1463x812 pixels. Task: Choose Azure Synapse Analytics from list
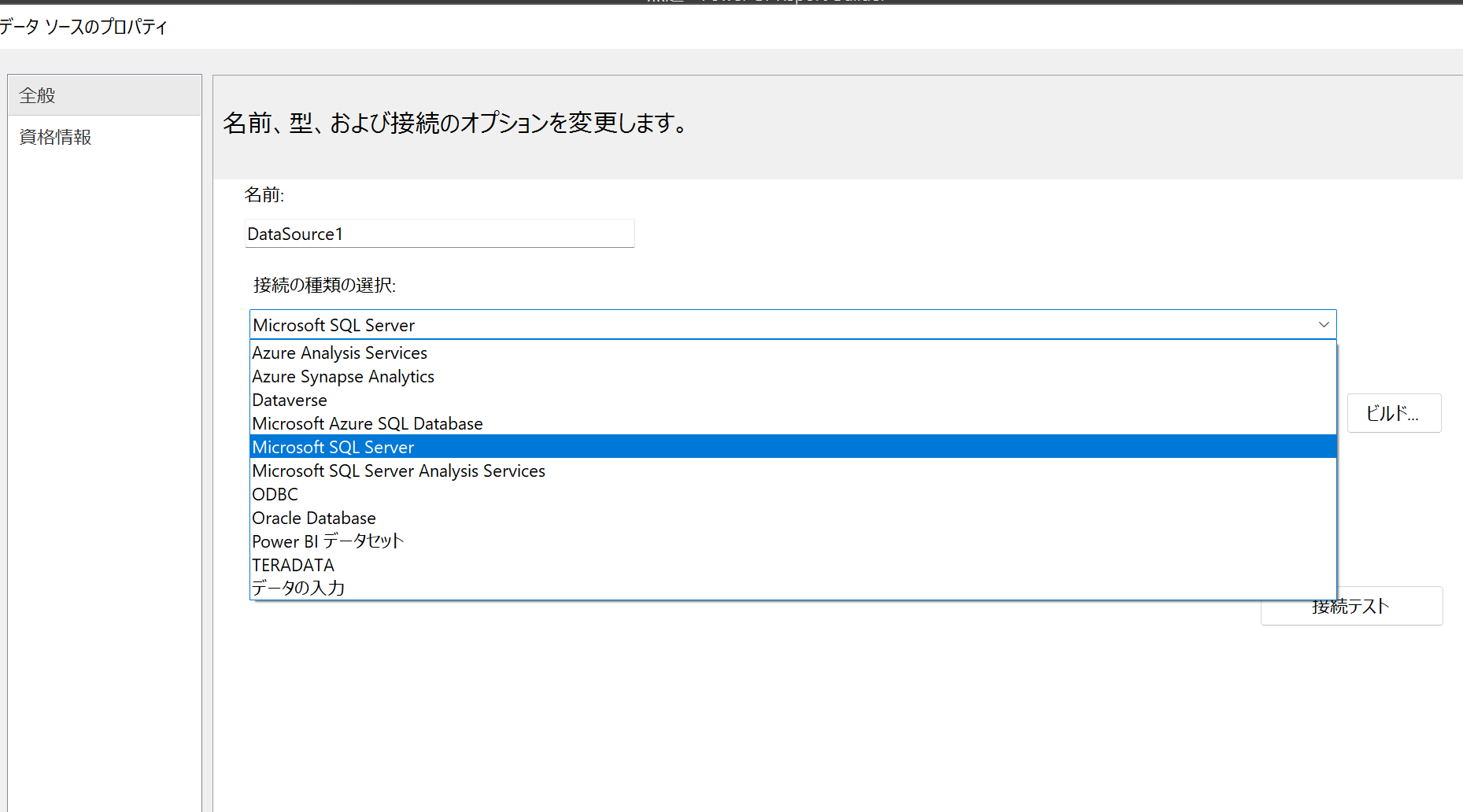point(792,376)
